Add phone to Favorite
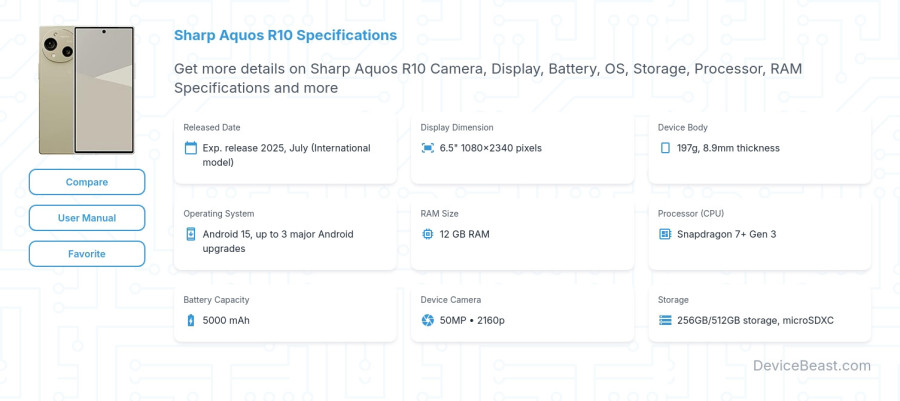Screen dimensions: 900x401 coord(87,254)
